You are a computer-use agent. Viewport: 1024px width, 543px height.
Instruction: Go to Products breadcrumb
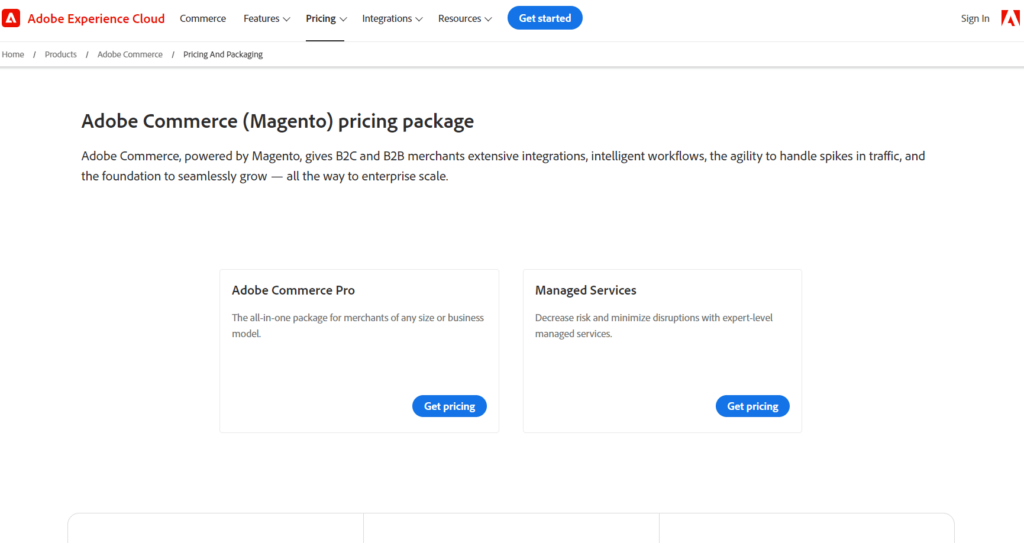[61, 54]
